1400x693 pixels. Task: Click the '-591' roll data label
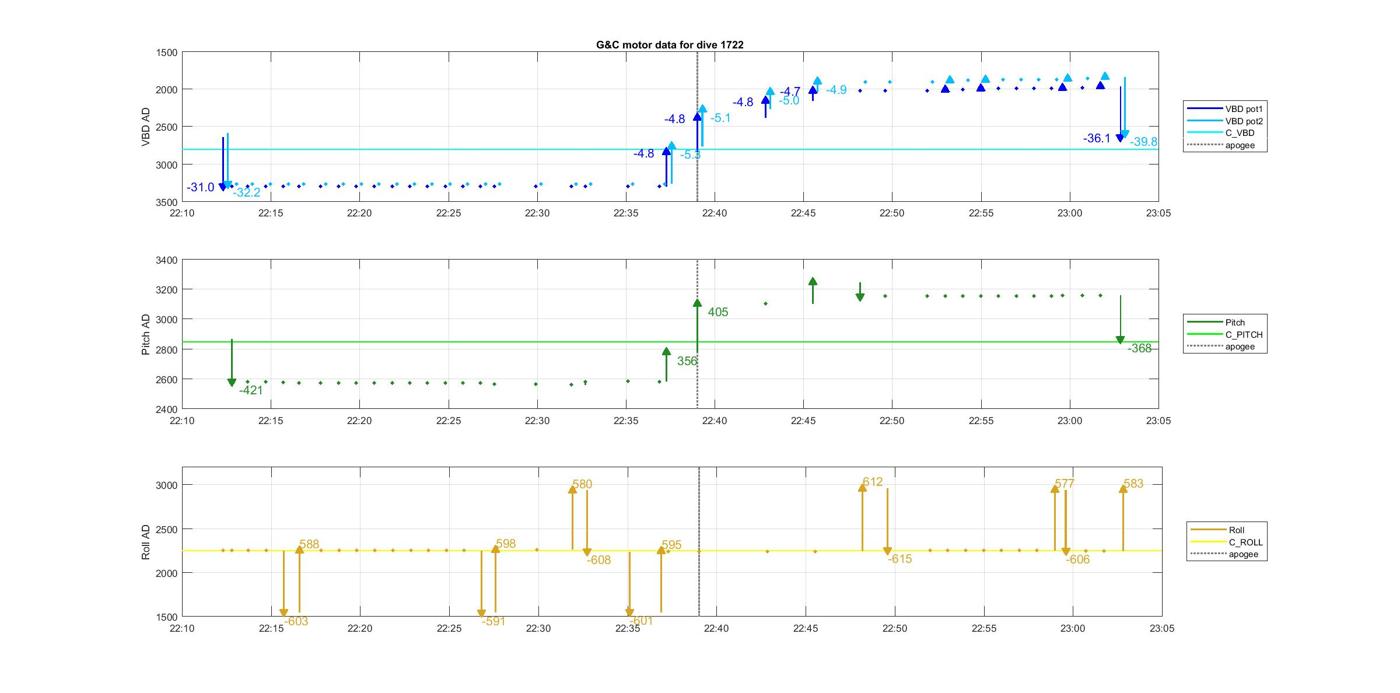click(x=493, y=622)
